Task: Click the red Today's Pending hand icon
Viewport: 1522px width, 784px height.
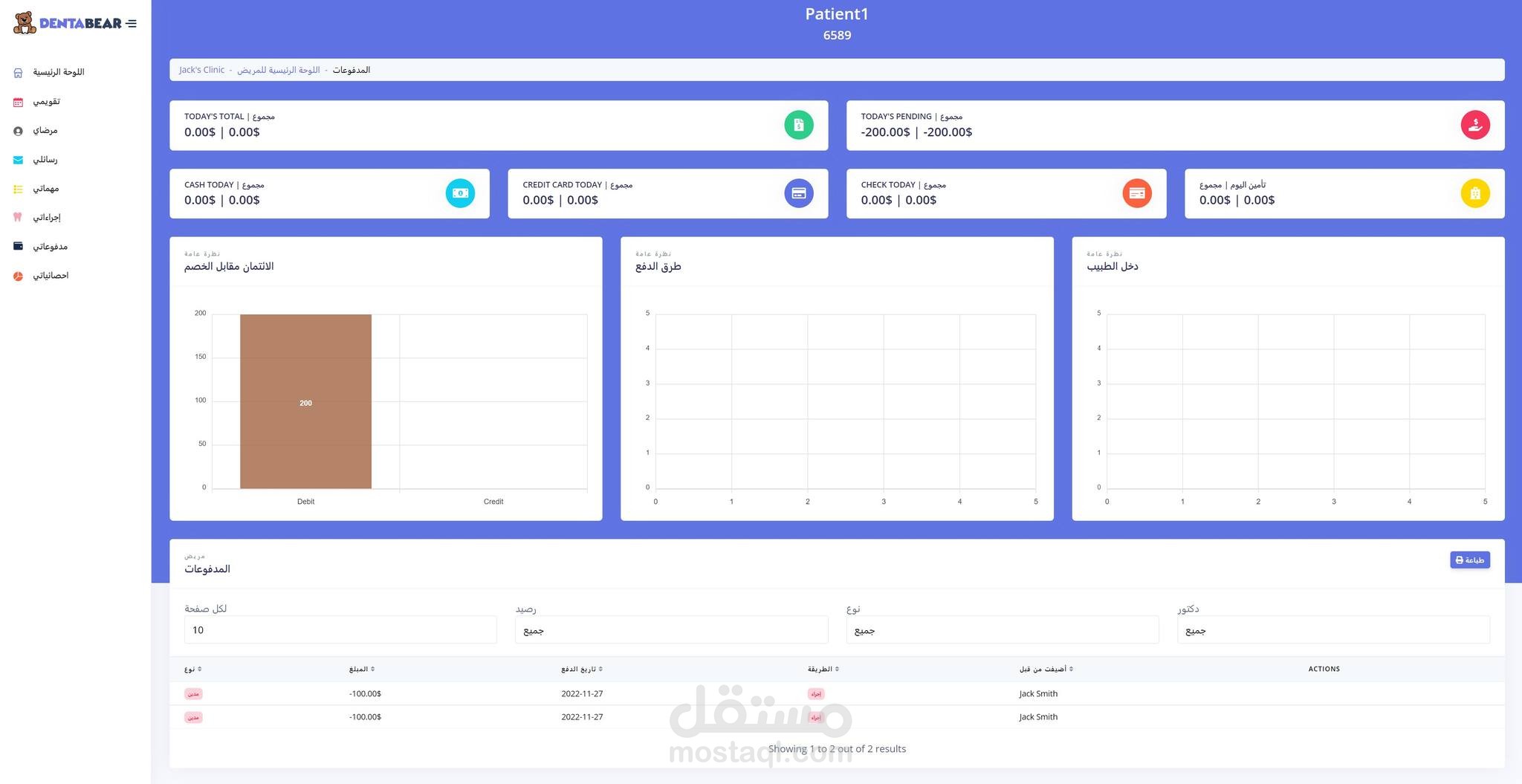Action: point(1474,125)
